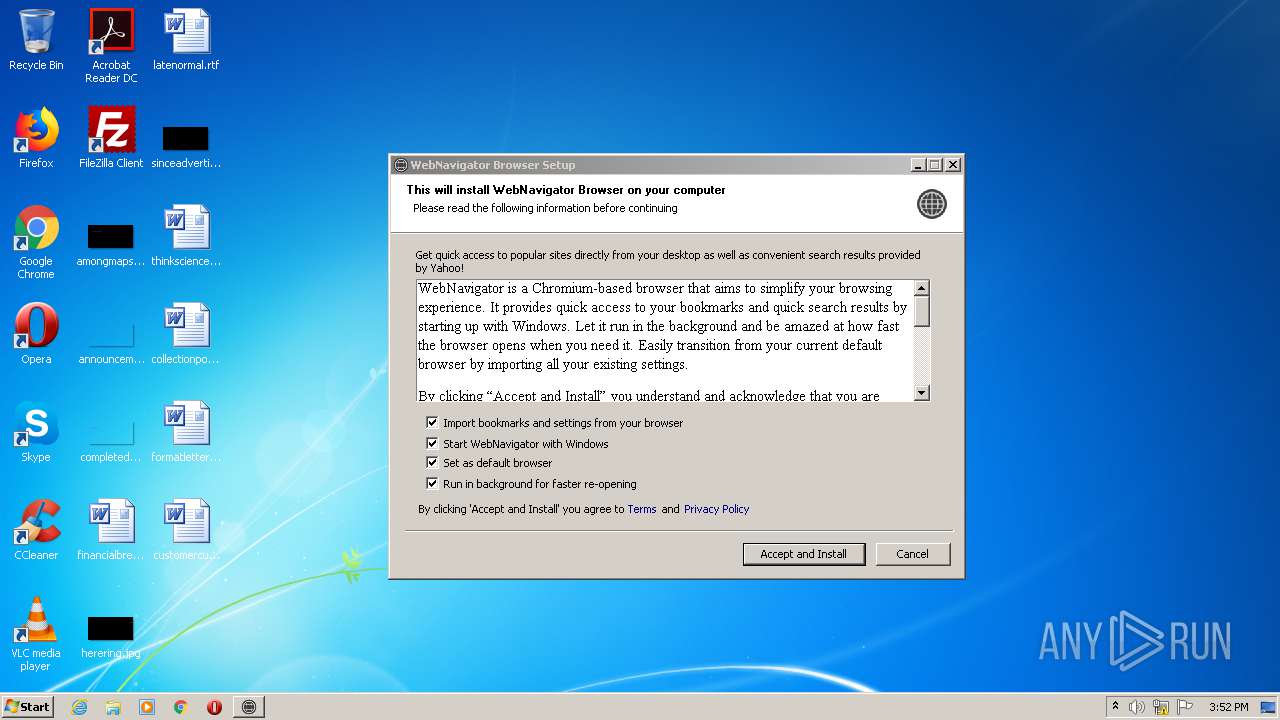Launch VLC media player shortcut
The width and height of the screenshot is (1280, 720).
point(36,634)
